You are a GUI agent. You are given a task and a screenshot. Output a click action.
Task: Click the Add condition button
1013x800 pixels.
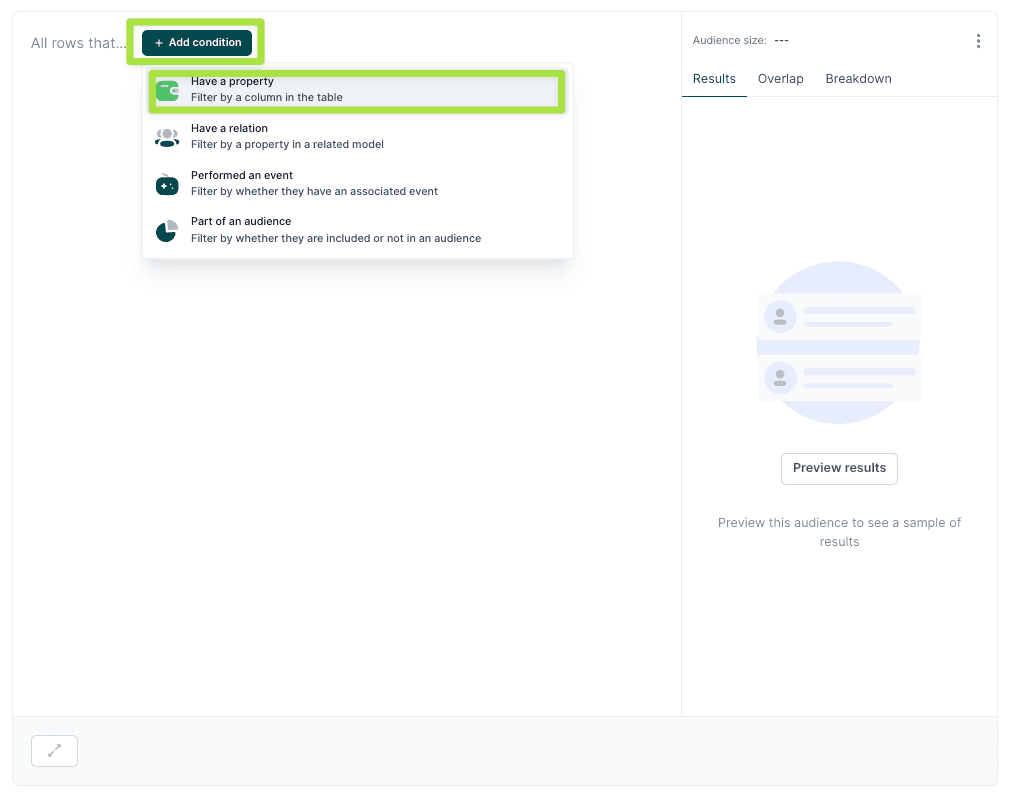(x=197, y=43)
